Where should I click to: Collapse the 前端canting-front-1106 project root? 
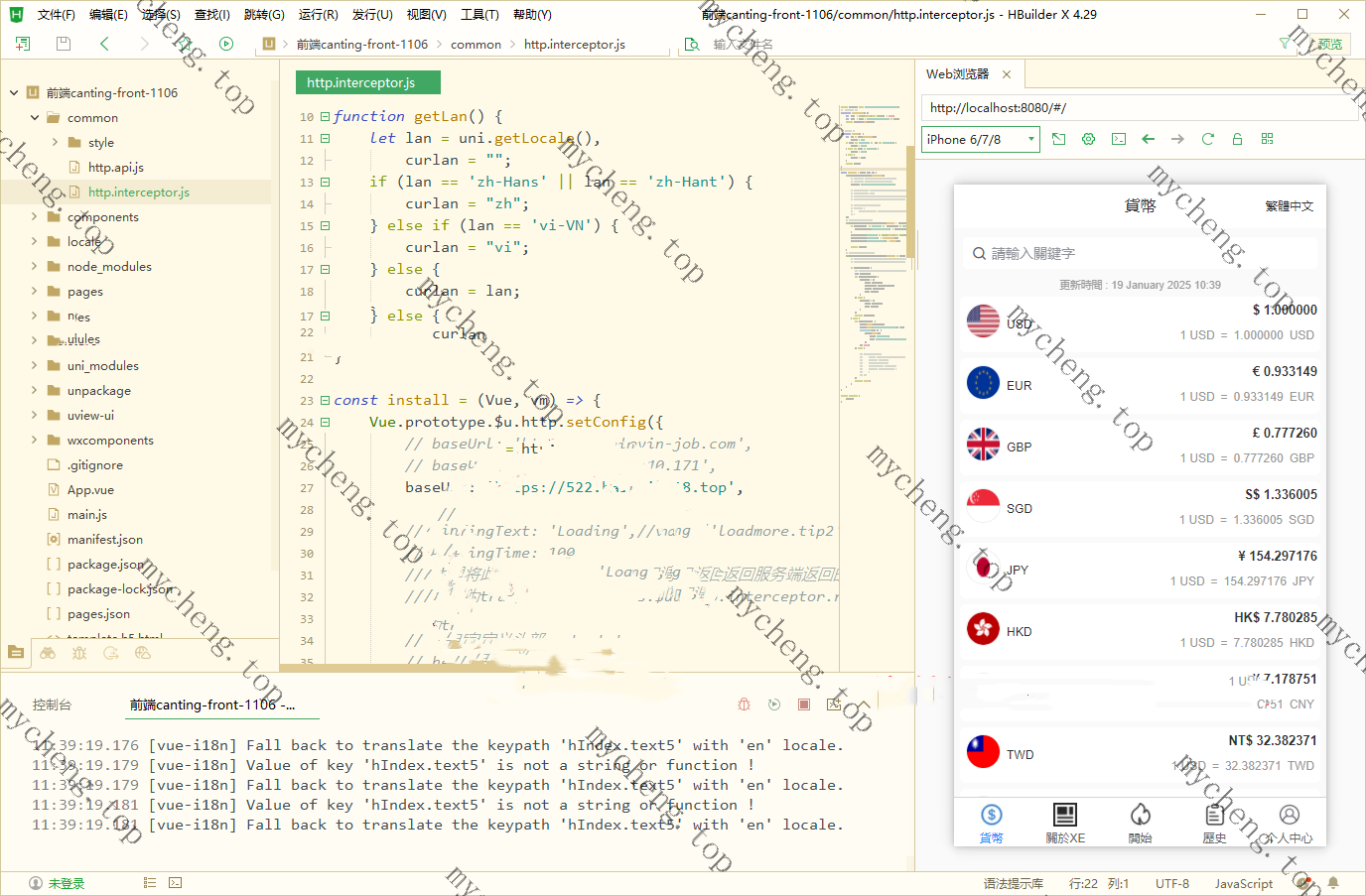point(14,93)
